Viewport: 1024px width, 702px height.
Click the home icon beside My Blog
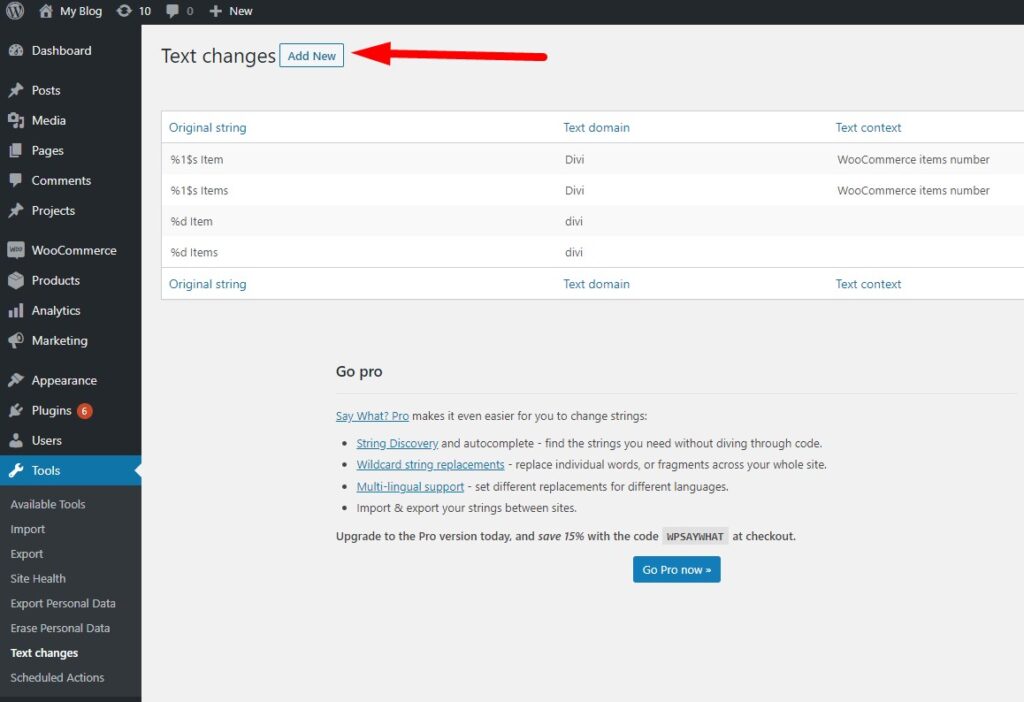point(46,11)
